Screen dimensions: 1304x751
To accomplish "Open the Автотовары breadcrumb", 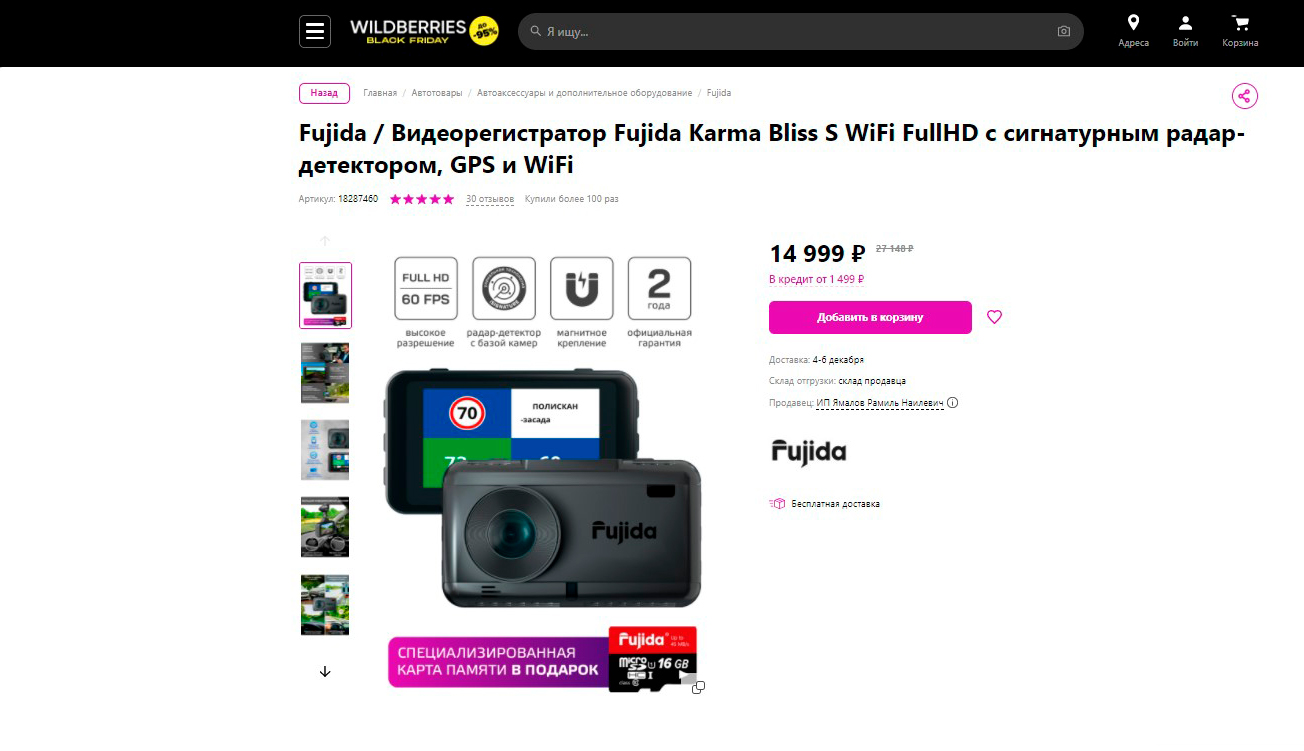I will tap(437, 93).
